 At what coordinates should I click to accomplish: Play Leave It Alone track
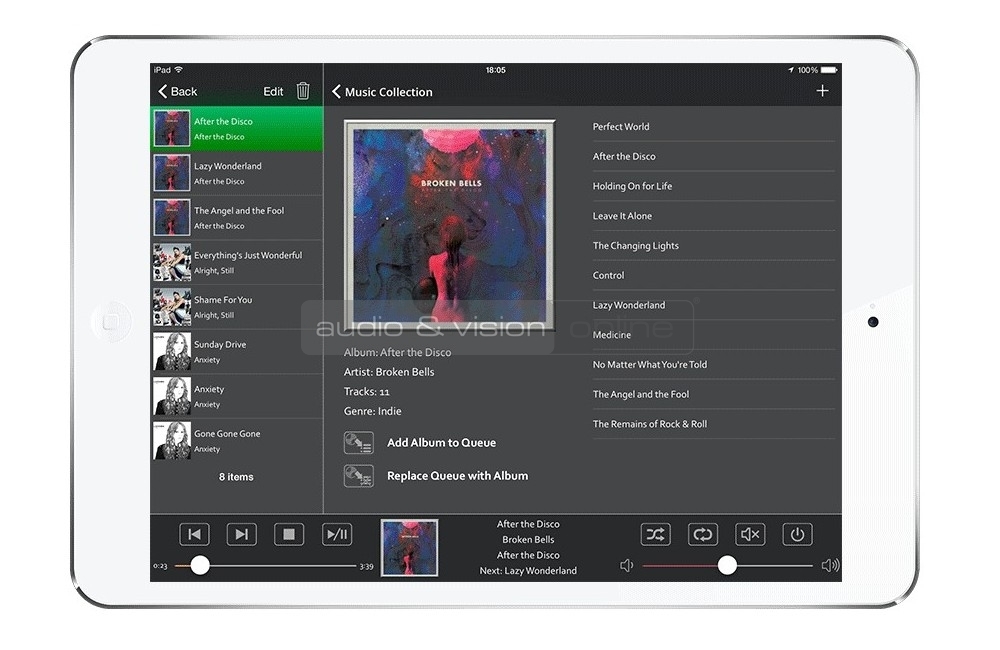pos(714,216)
